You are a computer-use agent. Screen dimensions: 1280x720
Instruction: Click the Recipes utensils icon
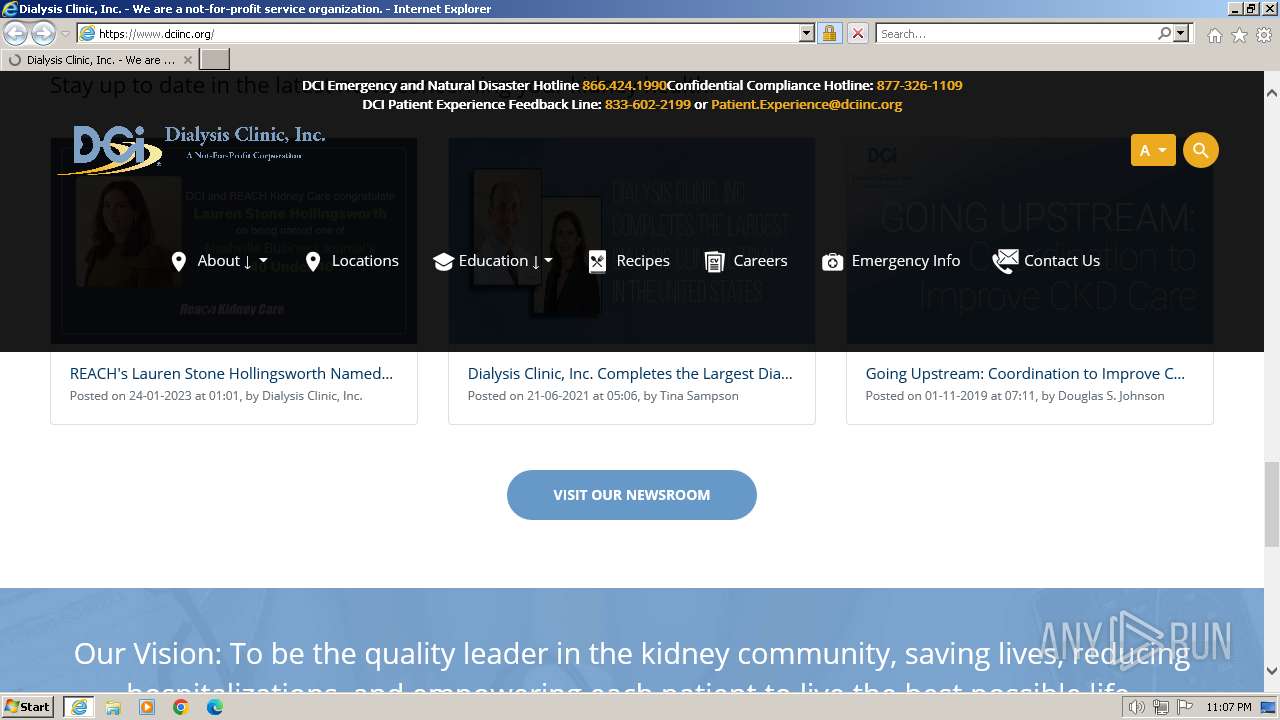[597, 261]
